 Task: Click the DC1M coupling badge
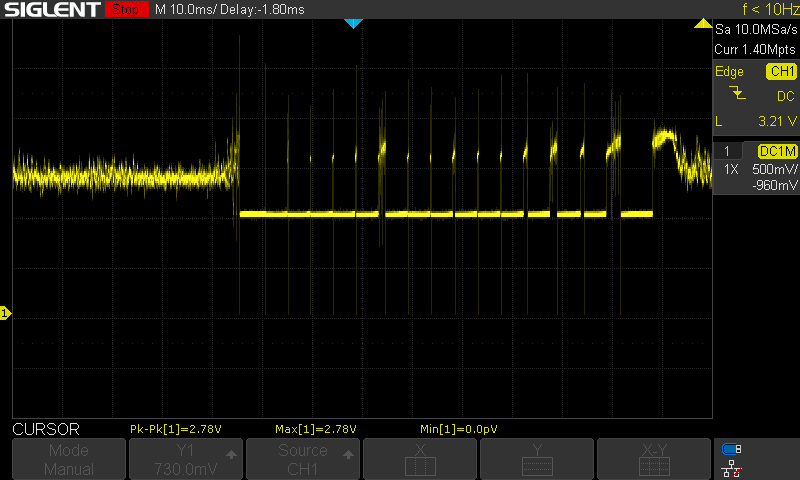coord(778,151)
